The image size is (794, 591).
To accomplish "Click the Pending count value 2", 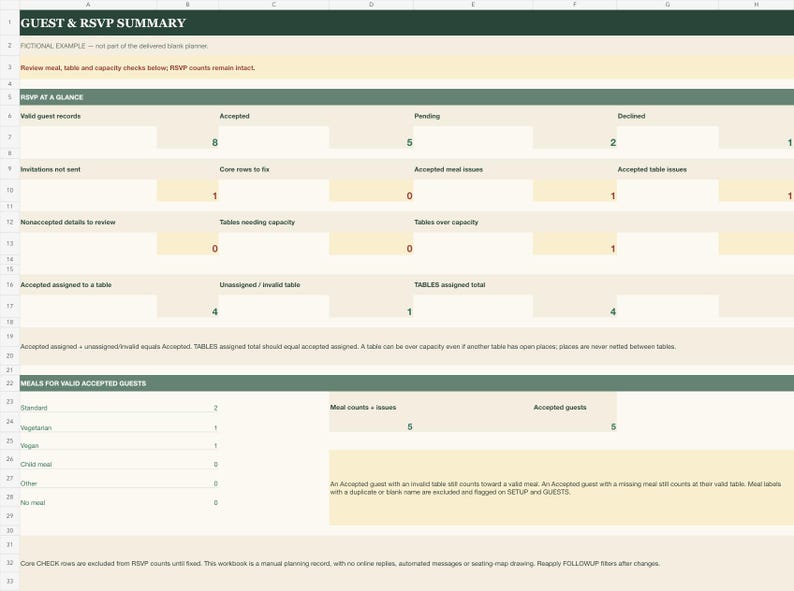I will (x=613, y=142).
